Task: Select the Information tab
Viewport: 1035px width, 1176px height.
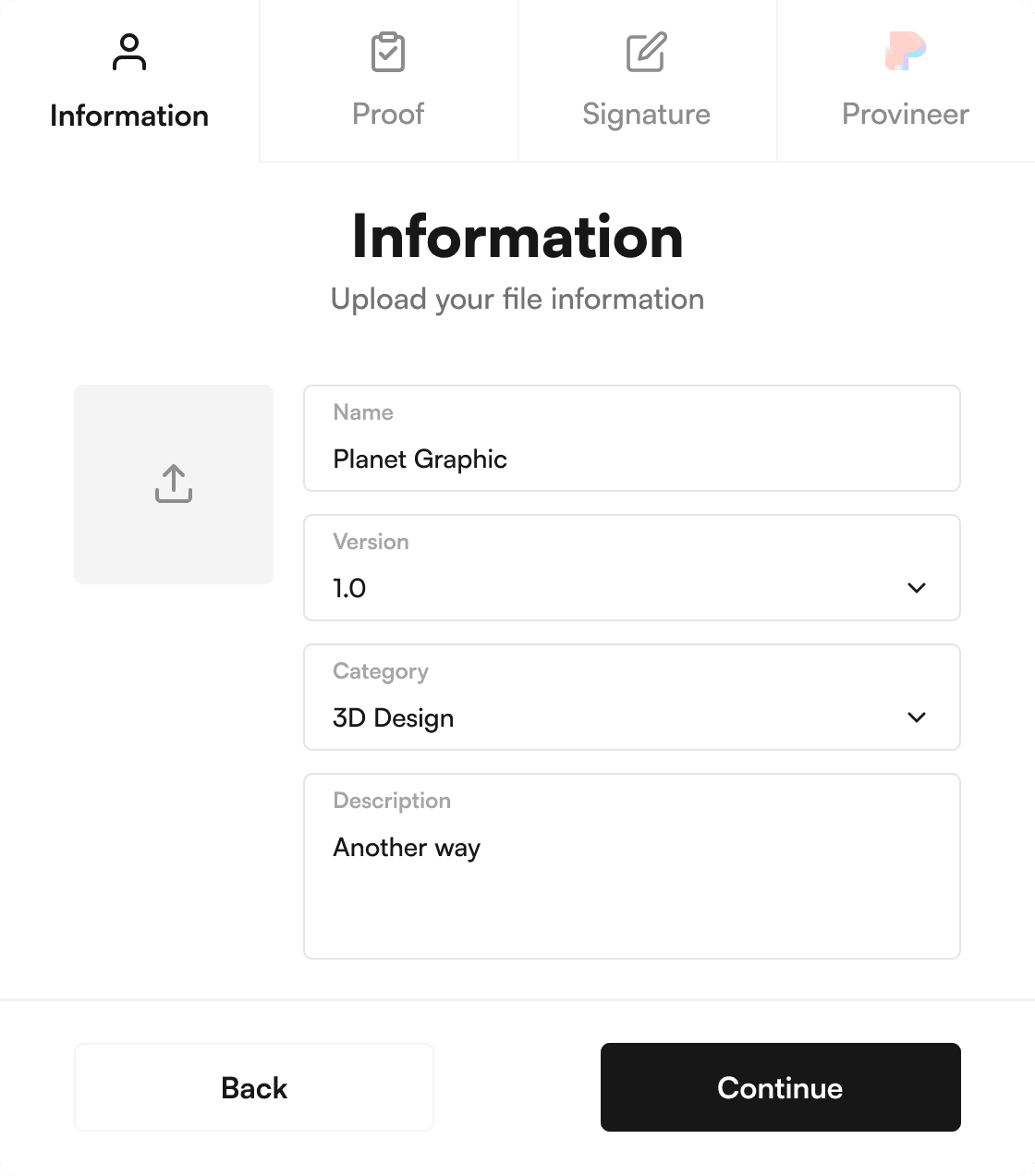Action: coord(128,83)
